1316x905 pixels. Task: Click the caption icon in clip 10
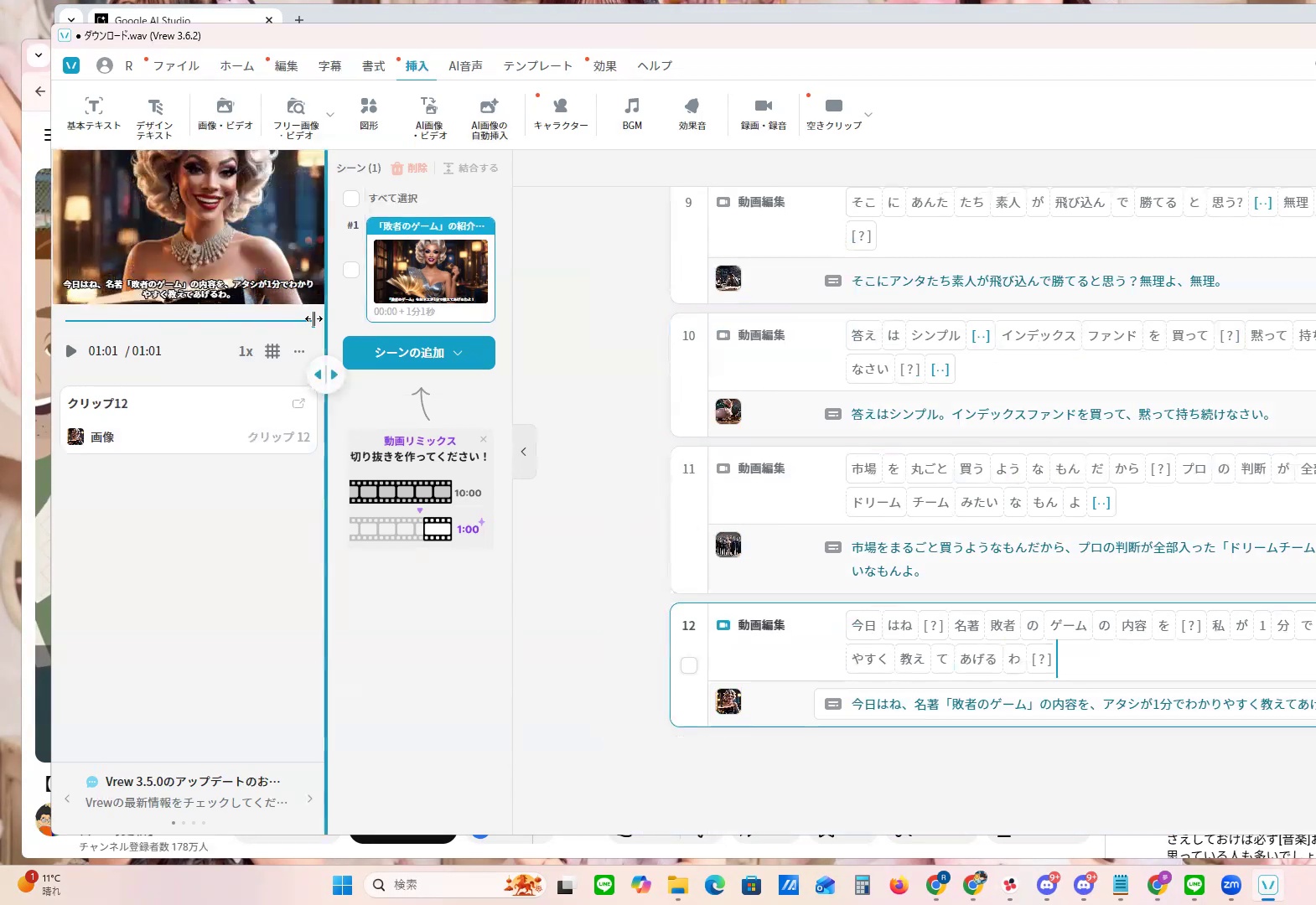pos(832,414)
